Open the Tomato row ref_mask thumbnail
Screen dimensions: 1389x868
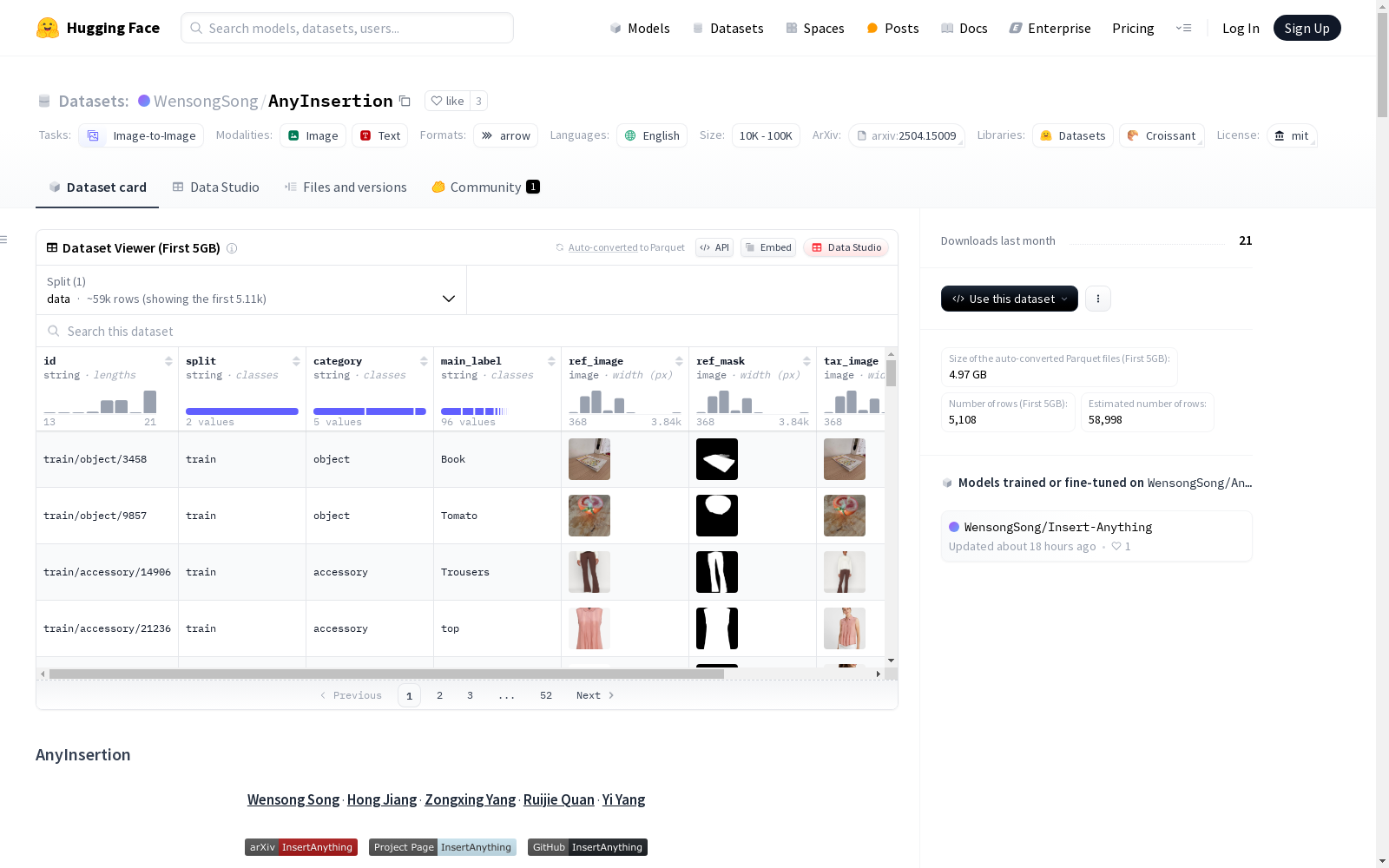[717, 516]
